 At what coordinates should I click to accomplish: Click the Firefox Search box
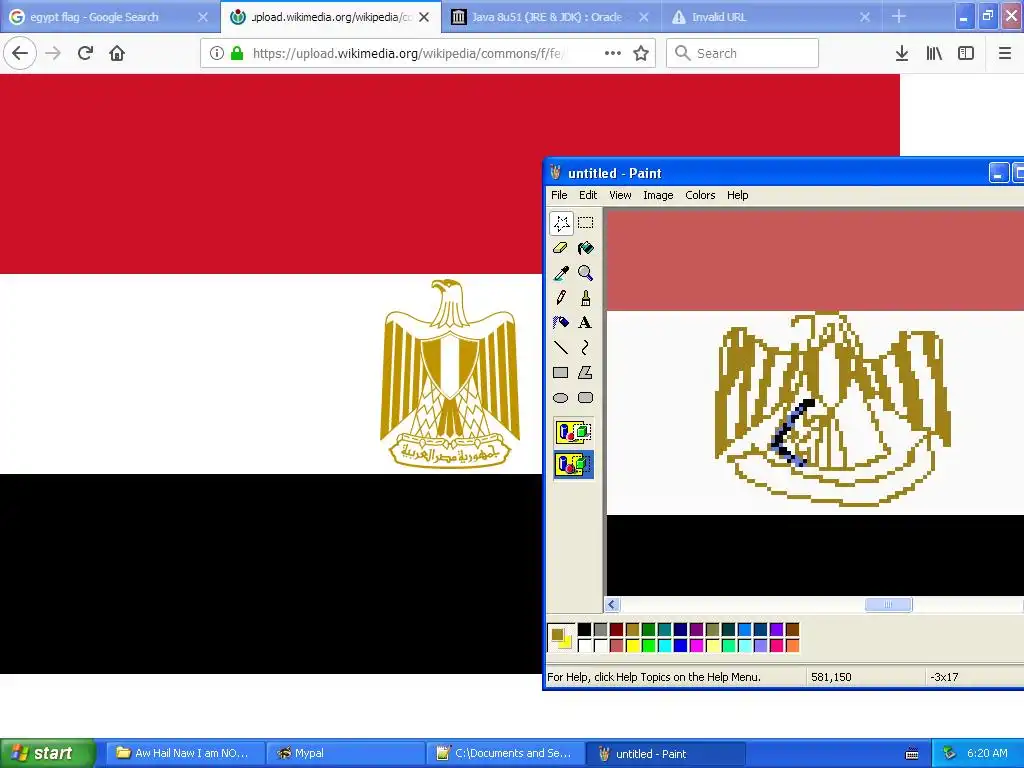[x=743, y=54]
